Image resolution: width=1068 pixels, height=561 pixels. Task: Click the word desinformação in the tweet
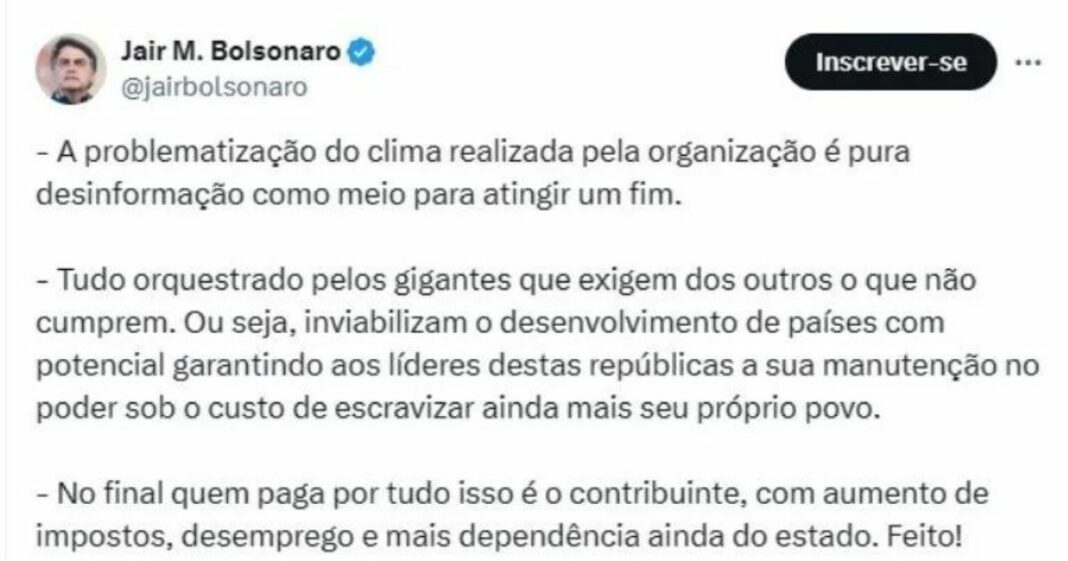(140, 195)
